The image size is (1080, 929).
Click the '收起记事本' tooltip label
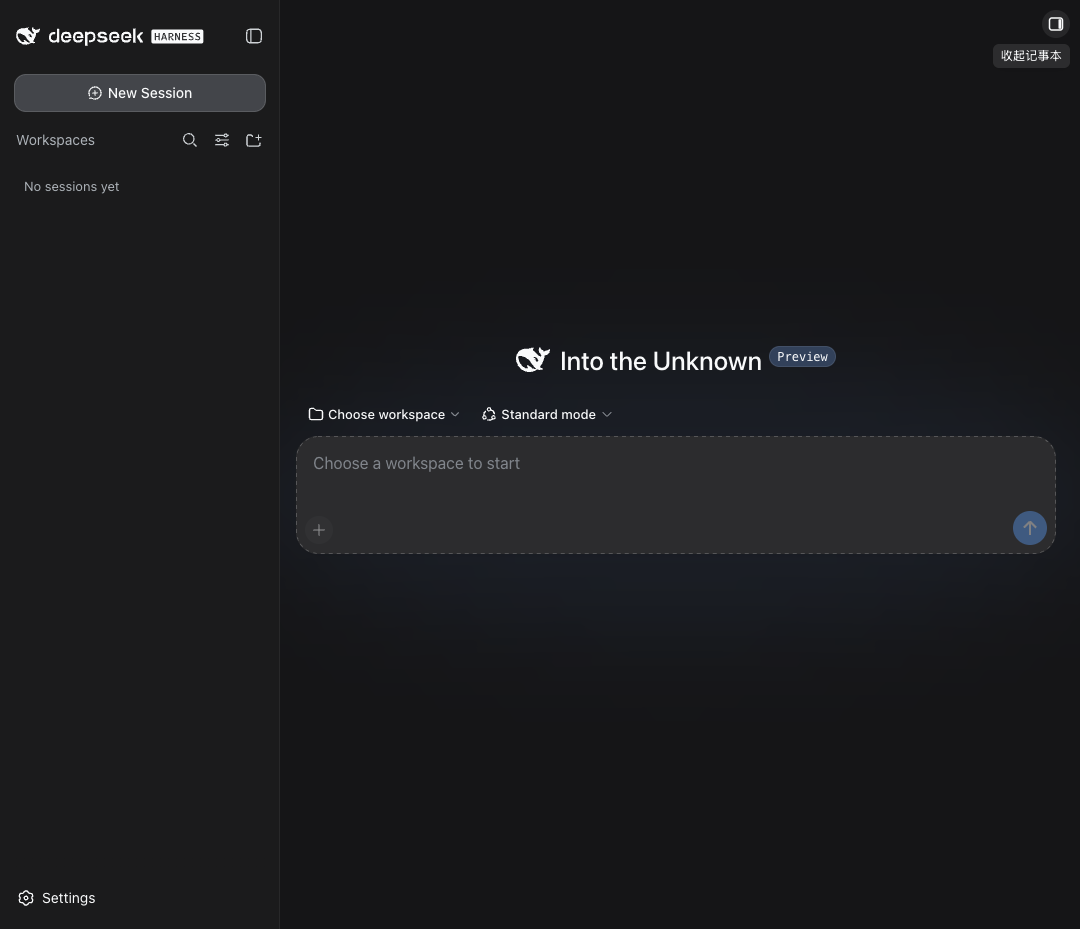tap(1031, 56)
